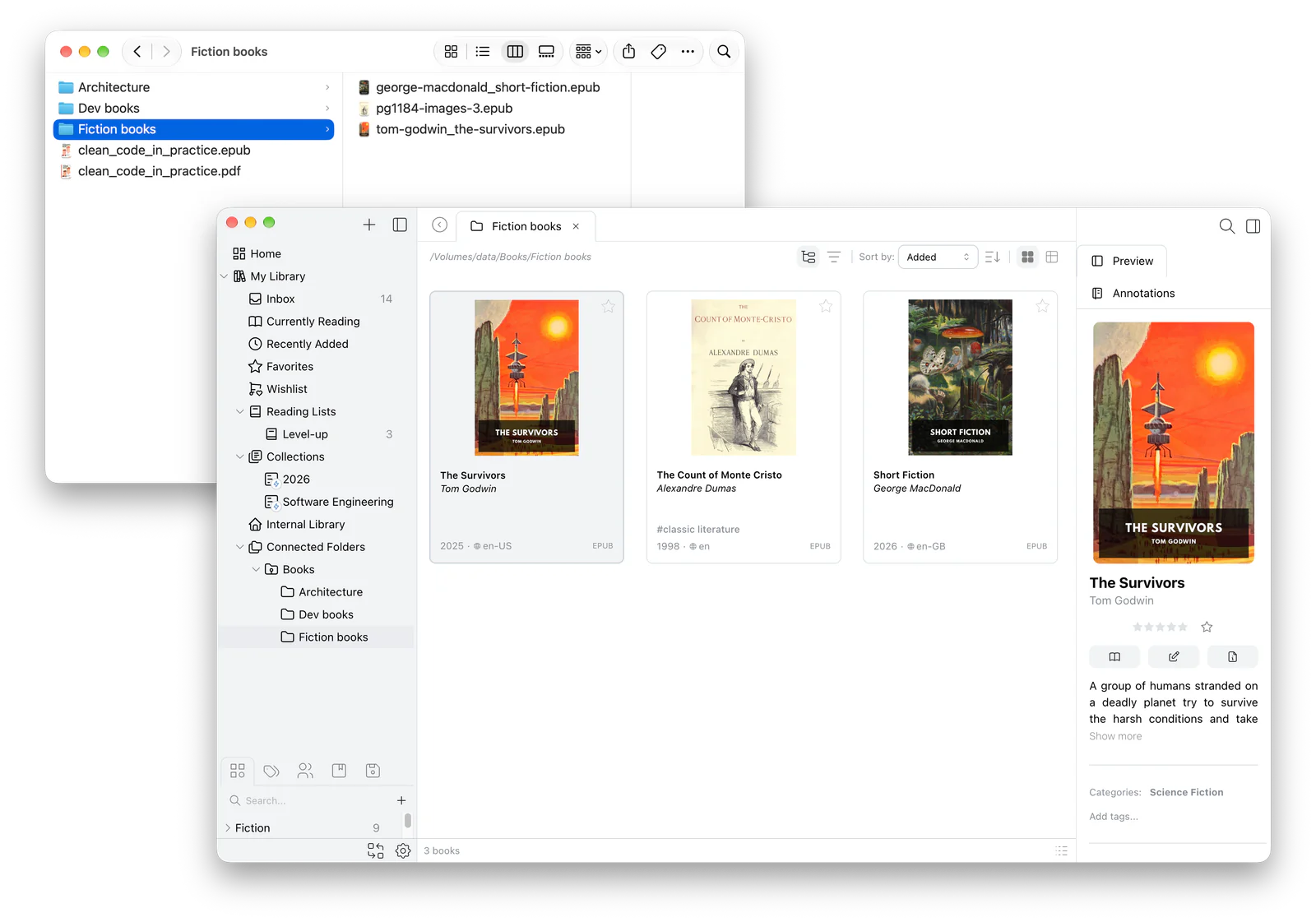Click the file document icon in preview

point(1232,656)
